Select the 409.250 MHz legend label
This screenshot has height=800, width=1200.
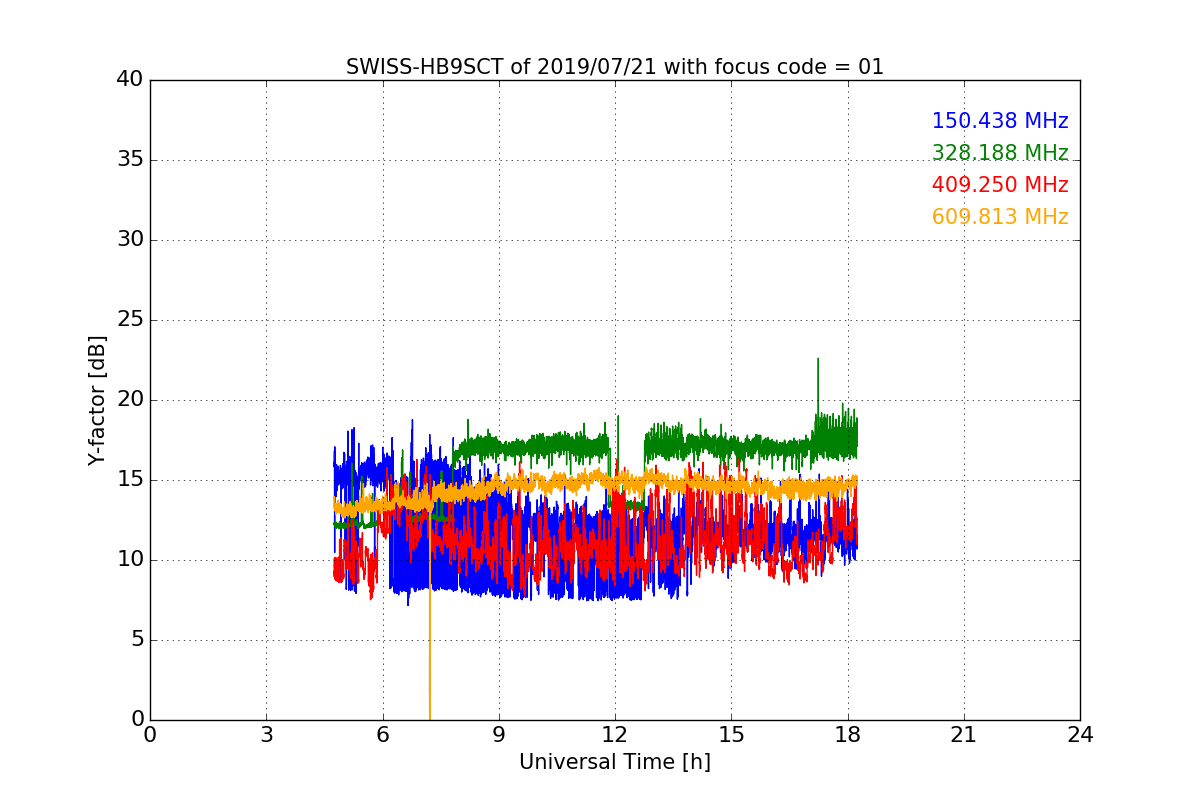click(1000, 185)
